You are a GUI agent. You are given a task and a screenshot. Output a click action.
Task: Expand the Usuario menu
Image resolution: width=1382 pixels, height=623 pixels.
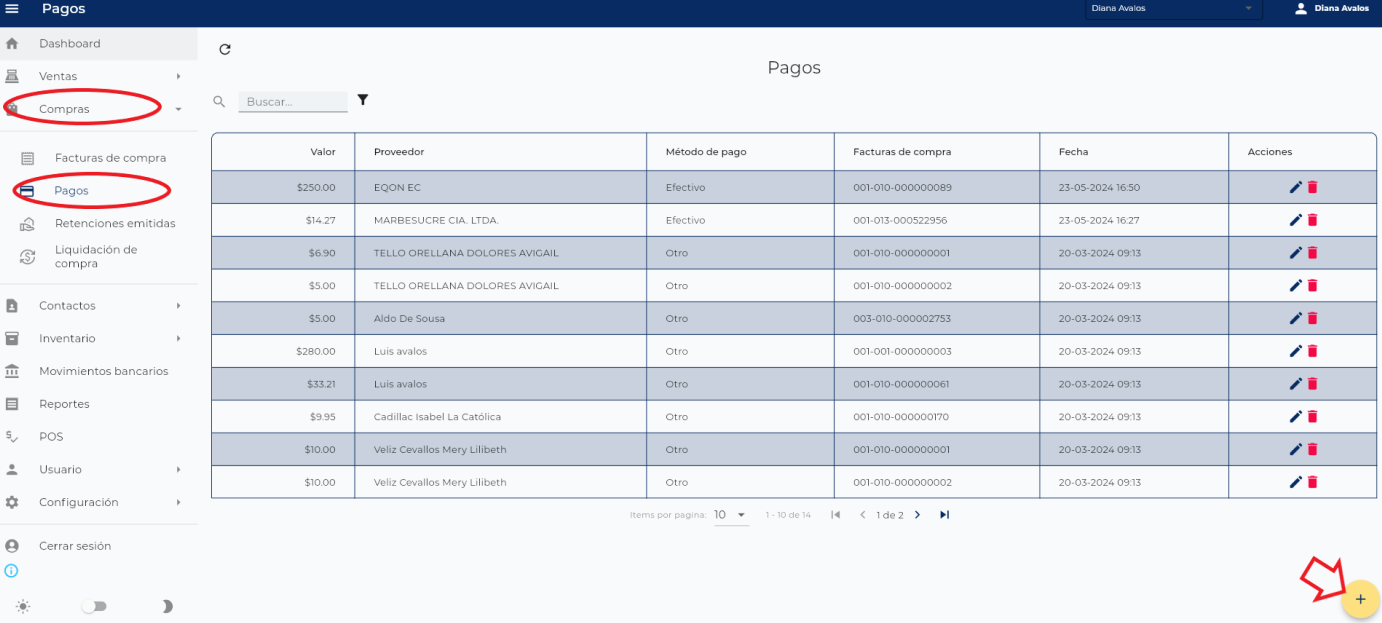[99, 470]
